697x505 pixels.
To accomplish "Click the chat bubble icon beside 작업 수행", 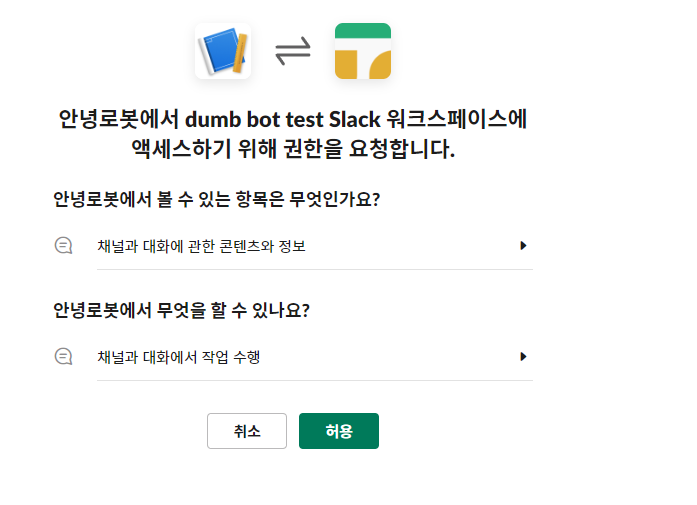I will [x=64, y=357].
